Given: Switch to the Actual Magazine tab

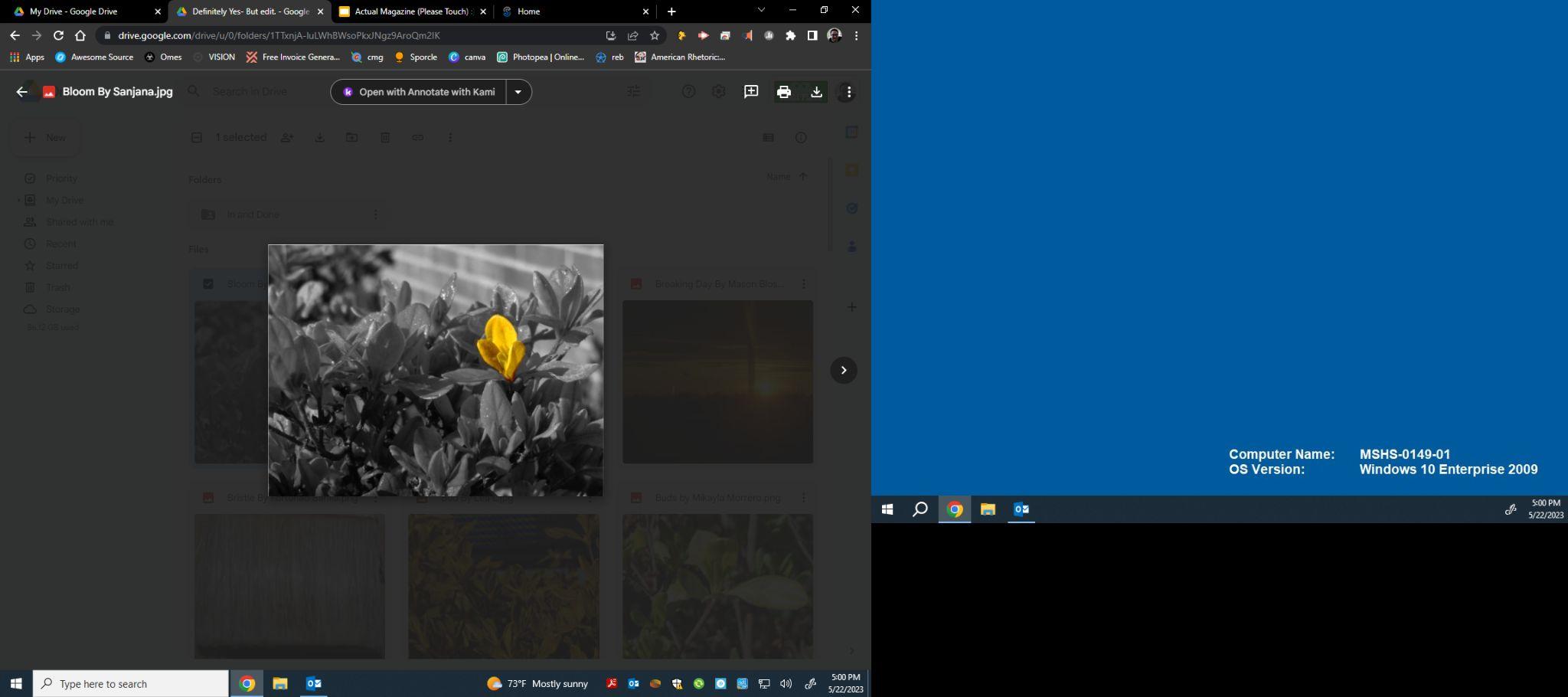Looking at the screenshot, I should [413, 11].
